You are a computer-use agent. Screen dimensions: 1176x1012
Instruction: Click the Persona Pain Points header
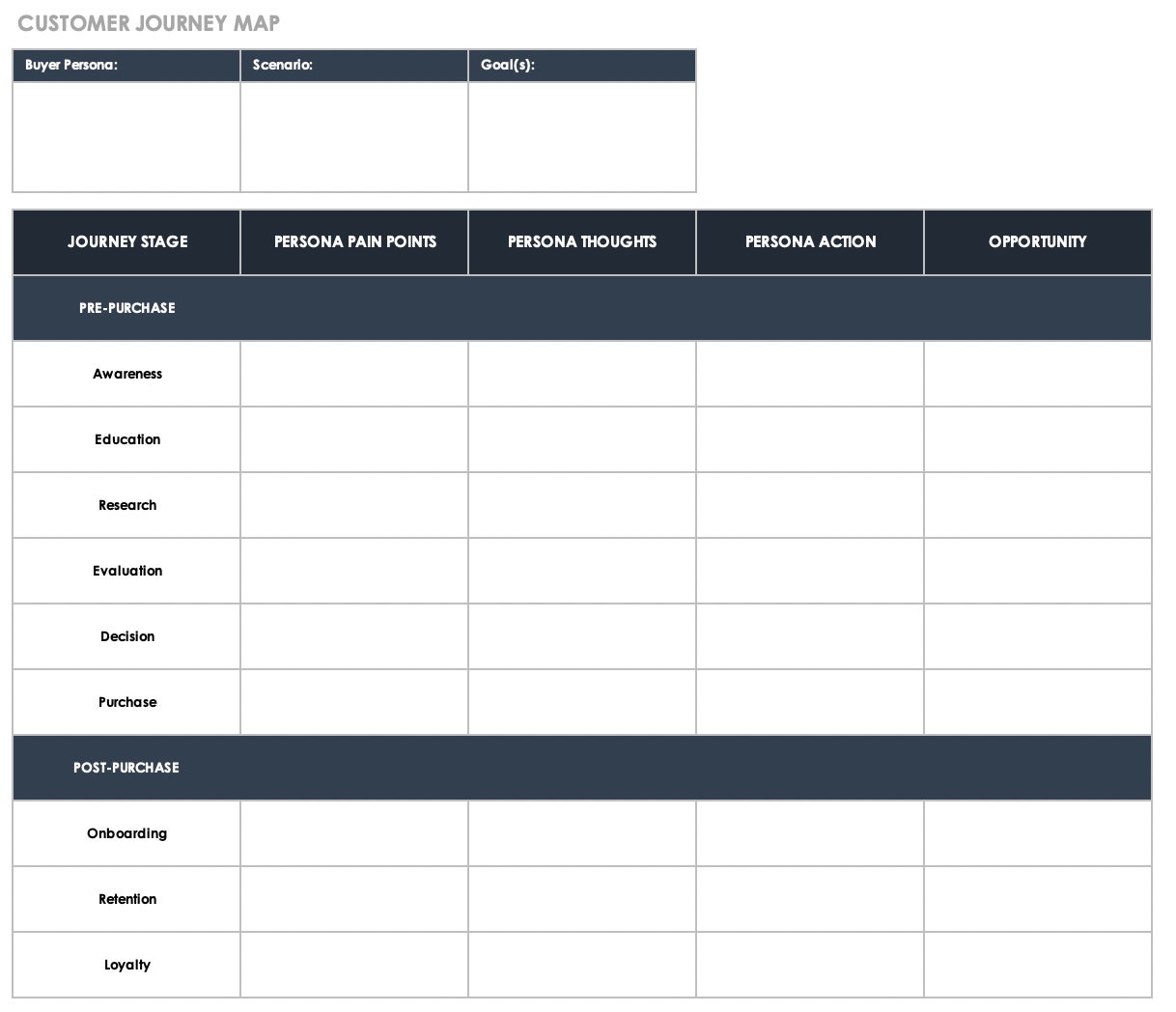coord(354,242)
